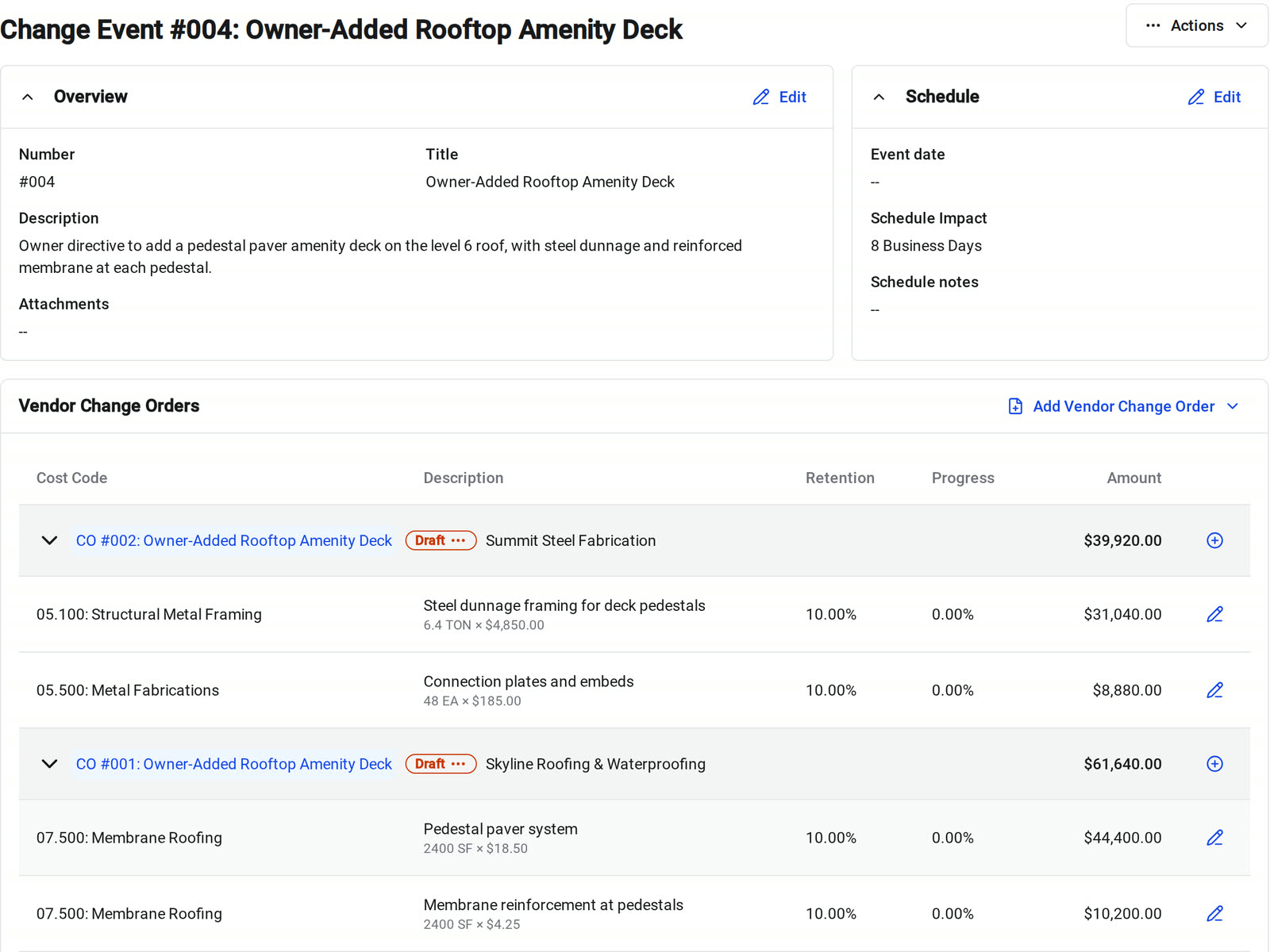Image resolution: width=1270 pixels, height=952 pixels.
Task: Open Draft status menu for CO #001
Action: pyautogui.click(x=441, y=764)
